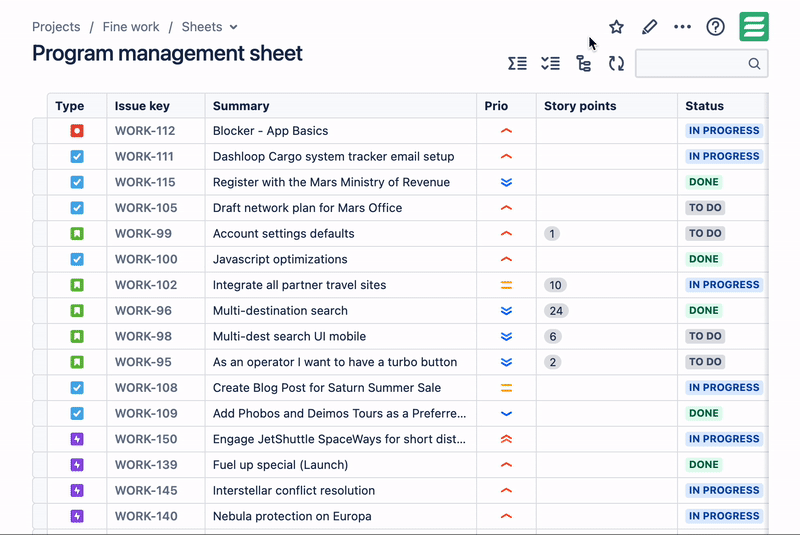Screen dimensions: 800x535
Task: Click the story type icon of WORK-95
Action: click(77, 362)
